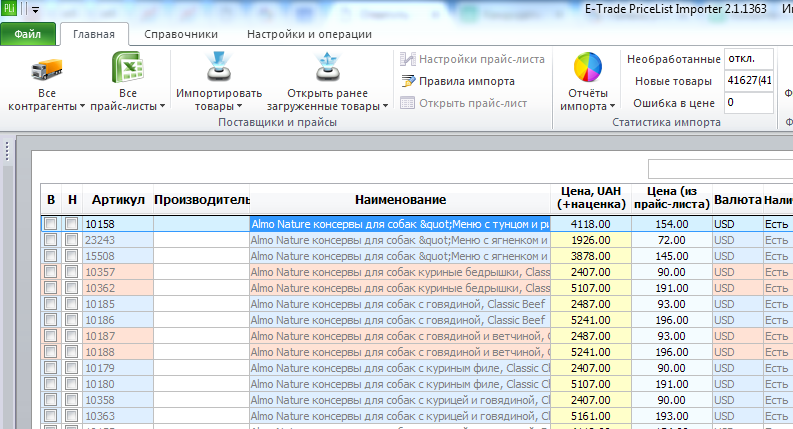Sort by the Производитель column header

click(x=202, y=200)
